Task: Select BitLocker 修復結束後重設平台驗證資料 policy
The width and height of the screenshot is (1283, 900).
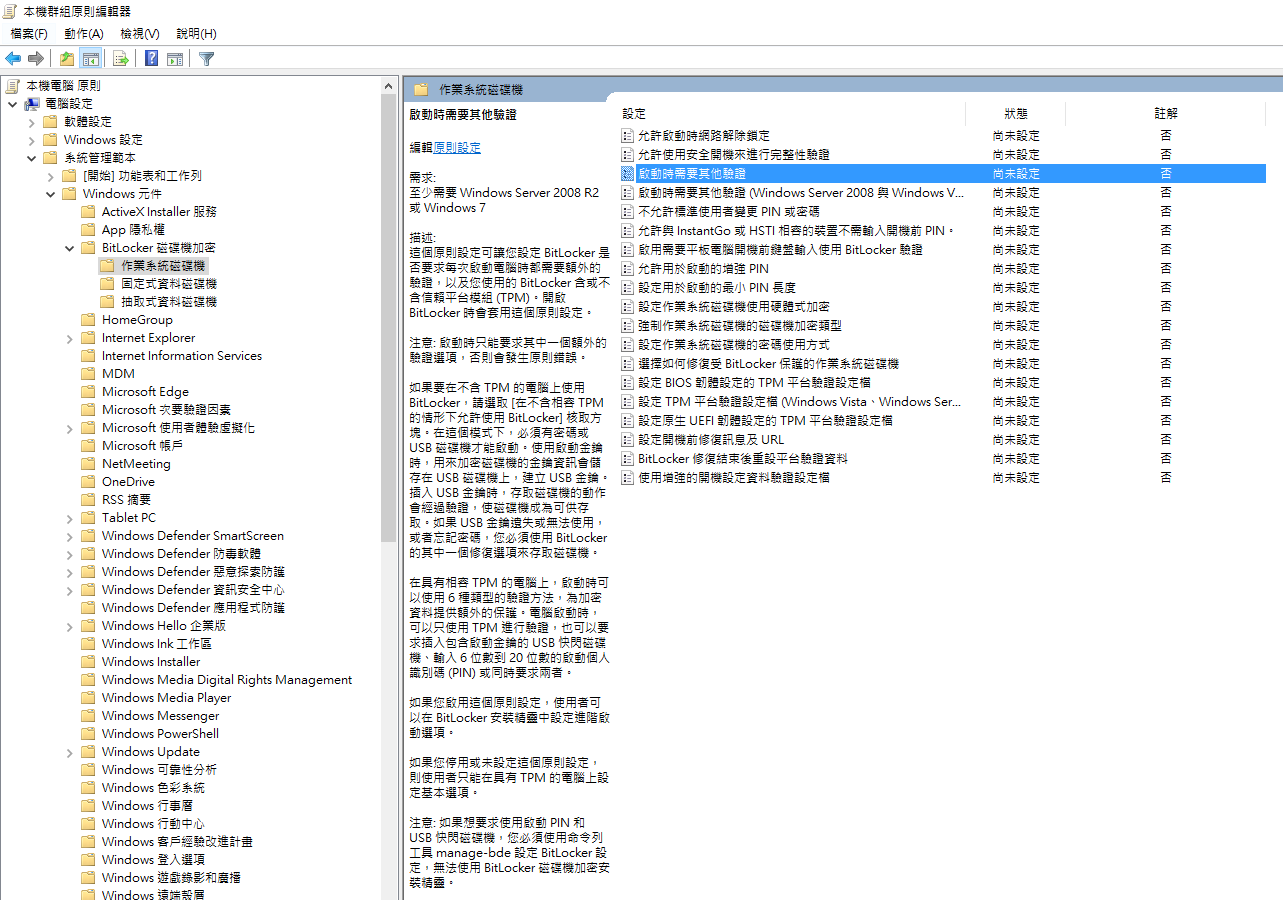Action: pyautogui.click(x=743, y=458)
